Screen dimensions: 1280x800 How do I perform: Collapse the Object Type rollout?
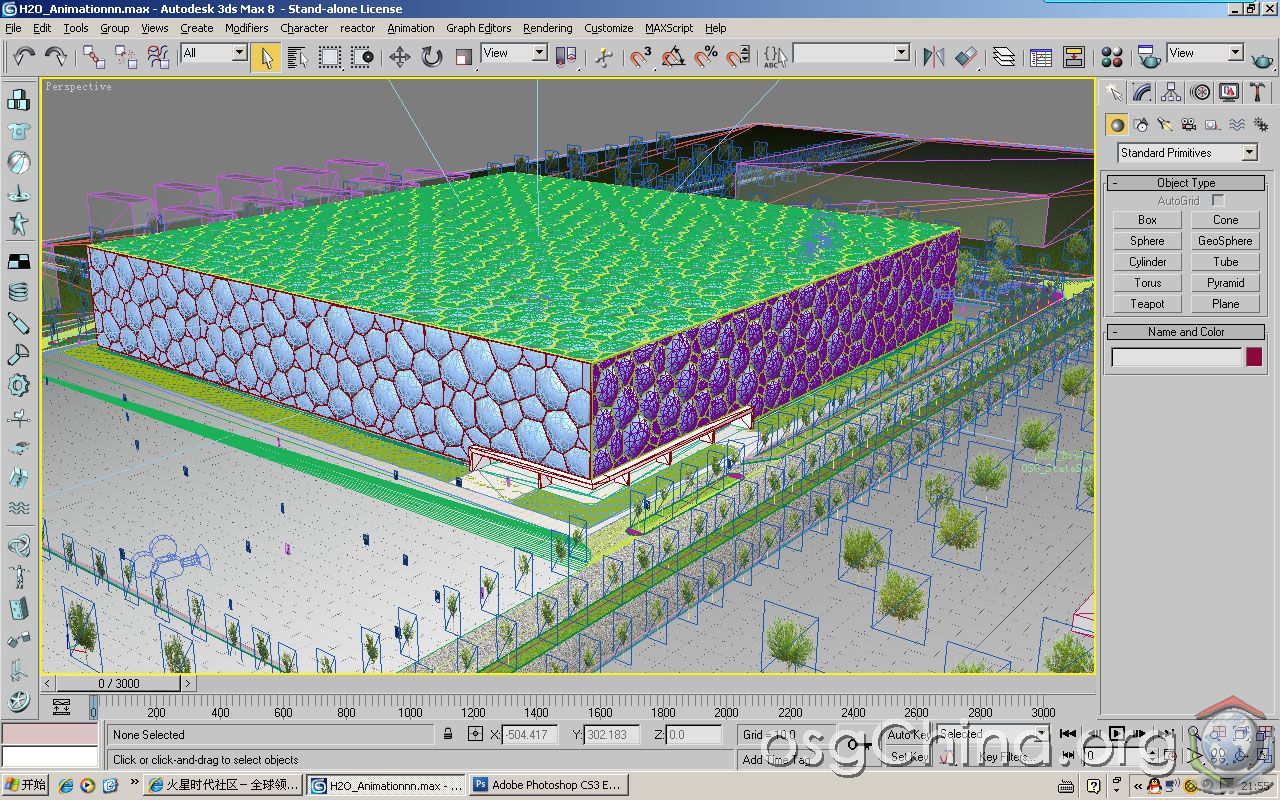coord(1186,183)
